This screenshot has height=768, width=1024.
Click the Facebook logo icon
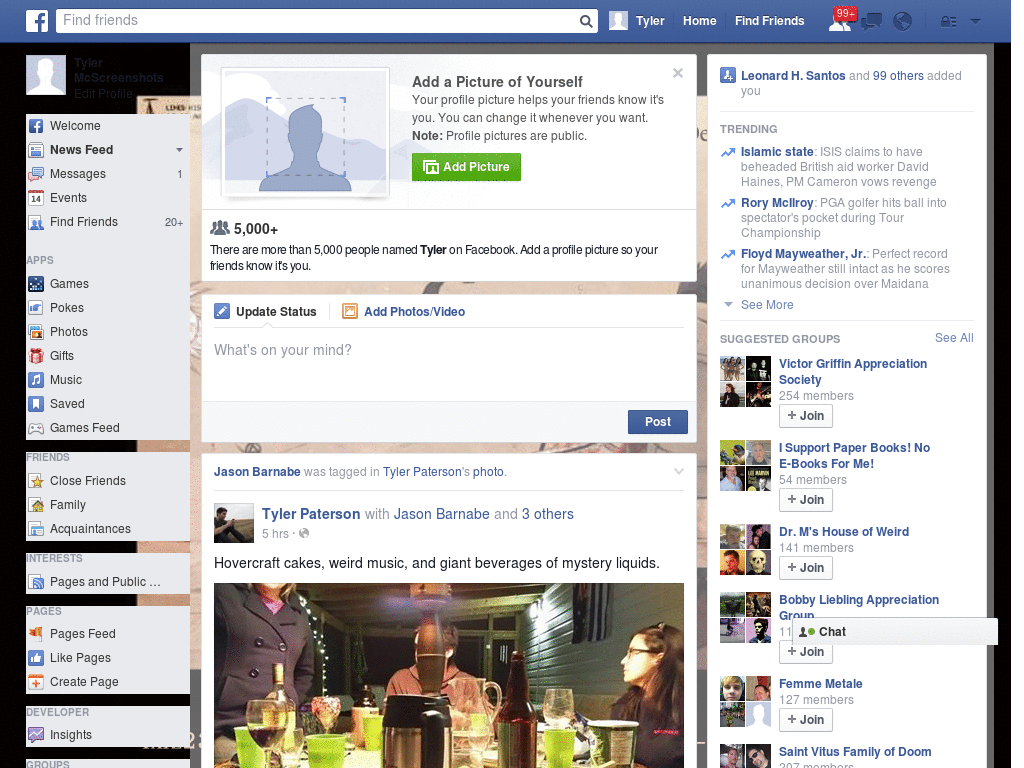pyautogui.click(x=37, y=21)
